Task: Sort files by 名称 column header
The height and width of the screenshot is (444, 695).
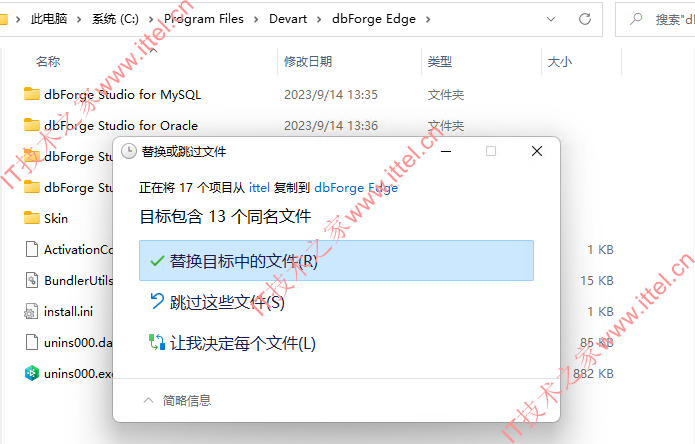Action: tap(48, 61)
